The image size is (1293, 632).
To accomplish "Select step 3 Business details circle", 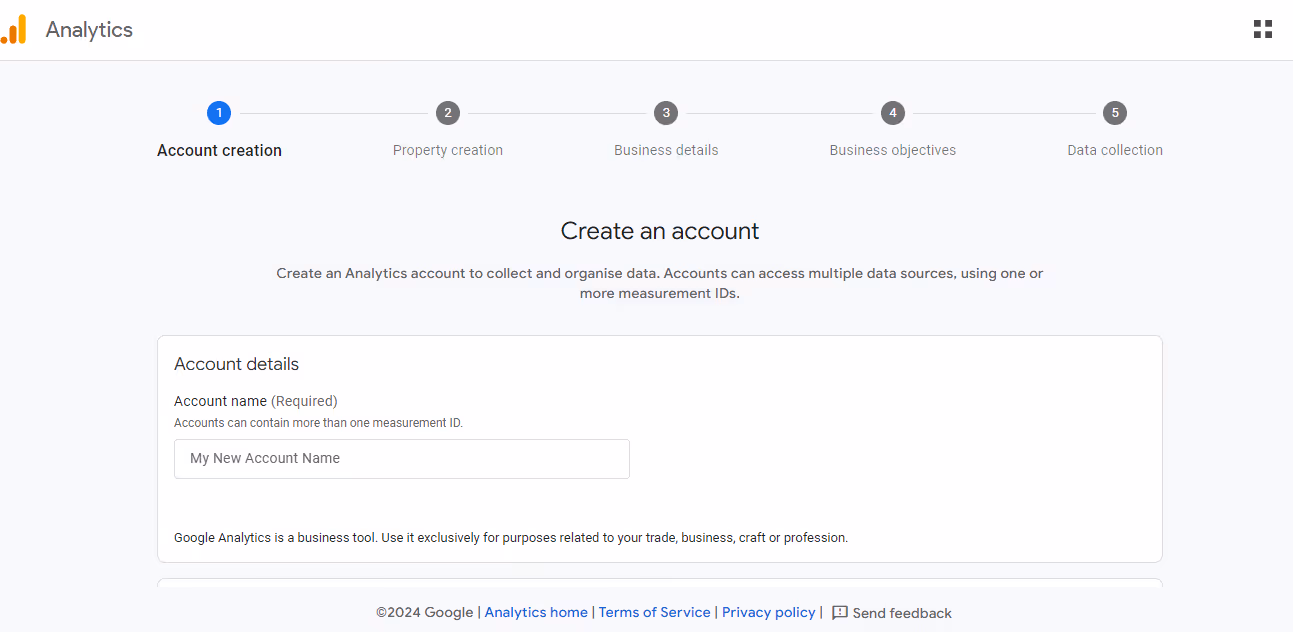I will [666, 113].
